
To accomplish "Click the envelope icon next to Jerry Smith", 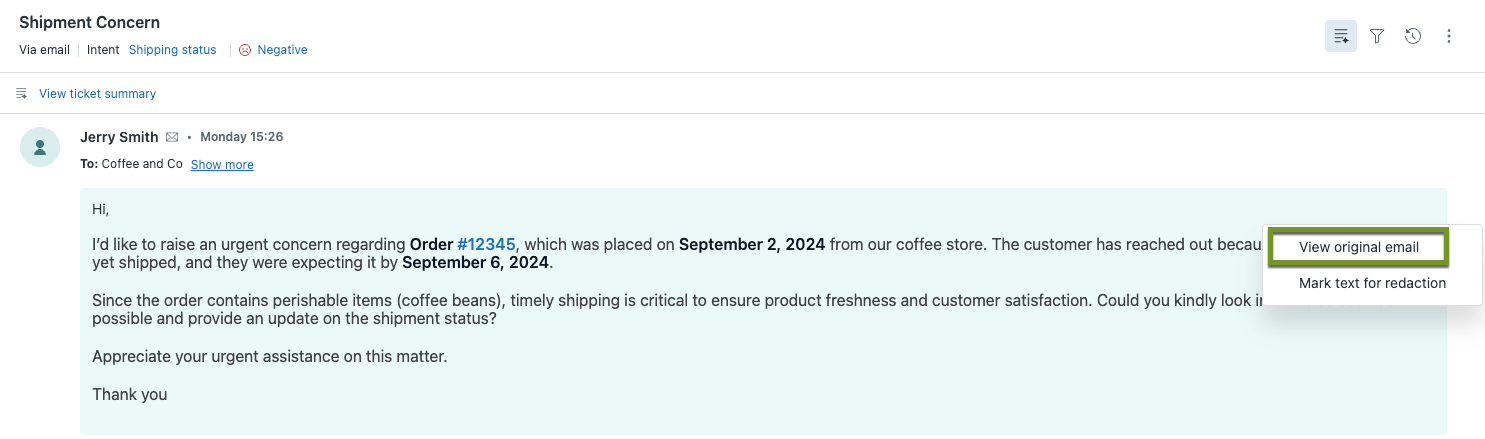I will click(172, 137).
